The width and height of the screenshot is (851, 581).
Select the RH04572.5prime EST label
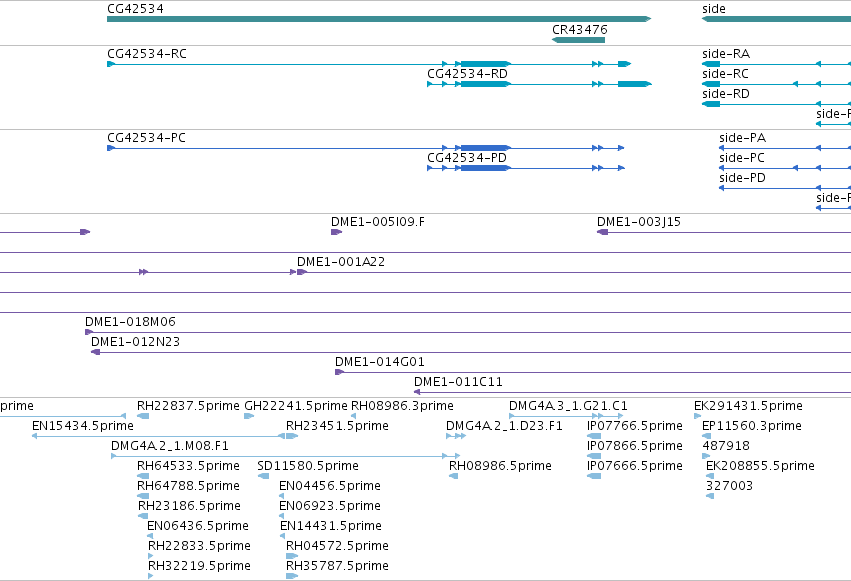click(337, 546)
